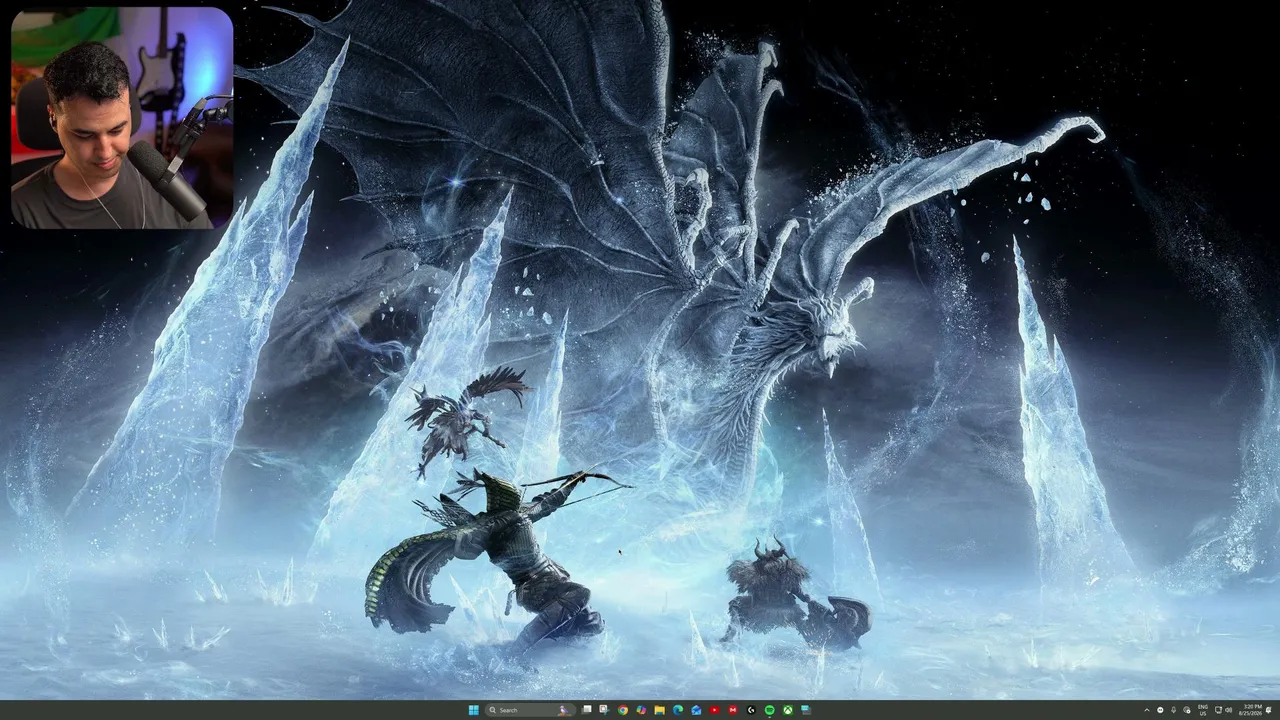Viewport: 1280px width, 720px height.
Task: Open Spotify from the taskbar
Action: tap(769, 710)
